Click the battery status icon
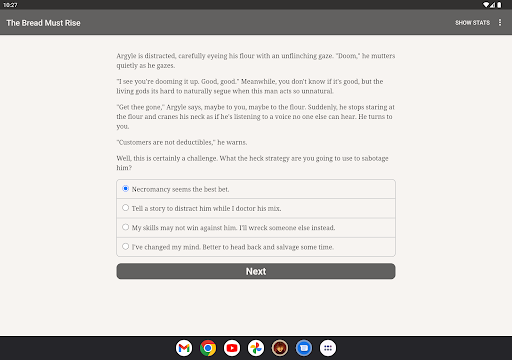 pyautogui.click(x=499, y=5)
